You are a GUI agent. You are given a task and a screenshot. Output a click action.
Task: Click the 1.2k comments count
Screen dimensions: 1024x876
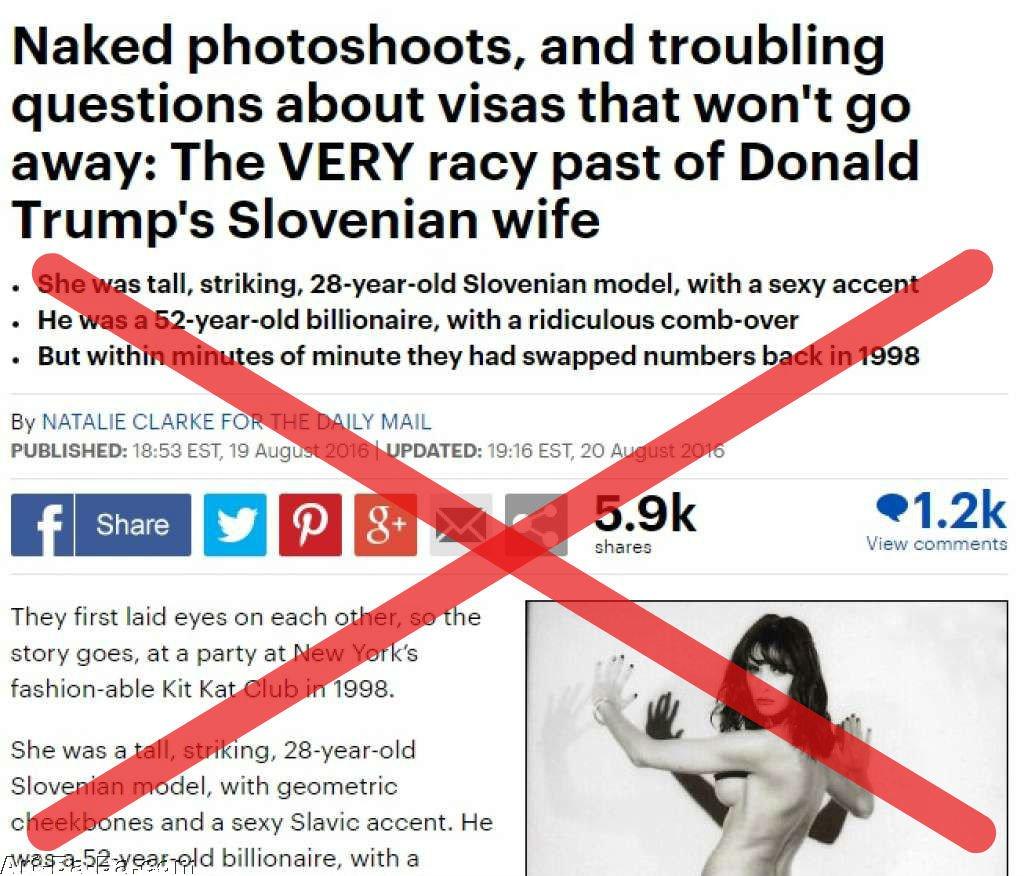[x=959, y=510]
